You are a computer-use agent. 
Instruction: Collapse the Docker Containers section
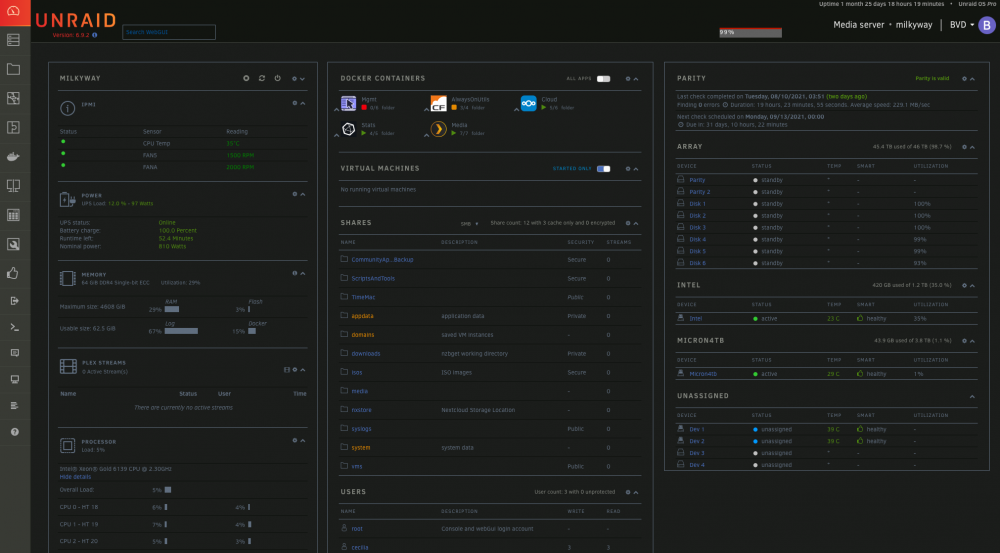pyautogui.click(x=636, y=79)
